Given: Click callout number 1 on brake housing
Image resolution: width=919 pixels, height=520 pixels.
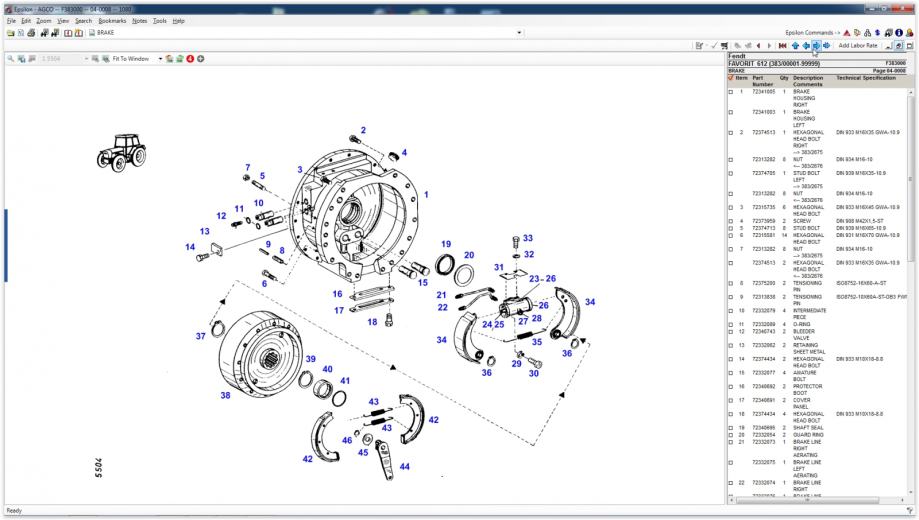Looking at the screenshot, I should [x=426, y=195].
